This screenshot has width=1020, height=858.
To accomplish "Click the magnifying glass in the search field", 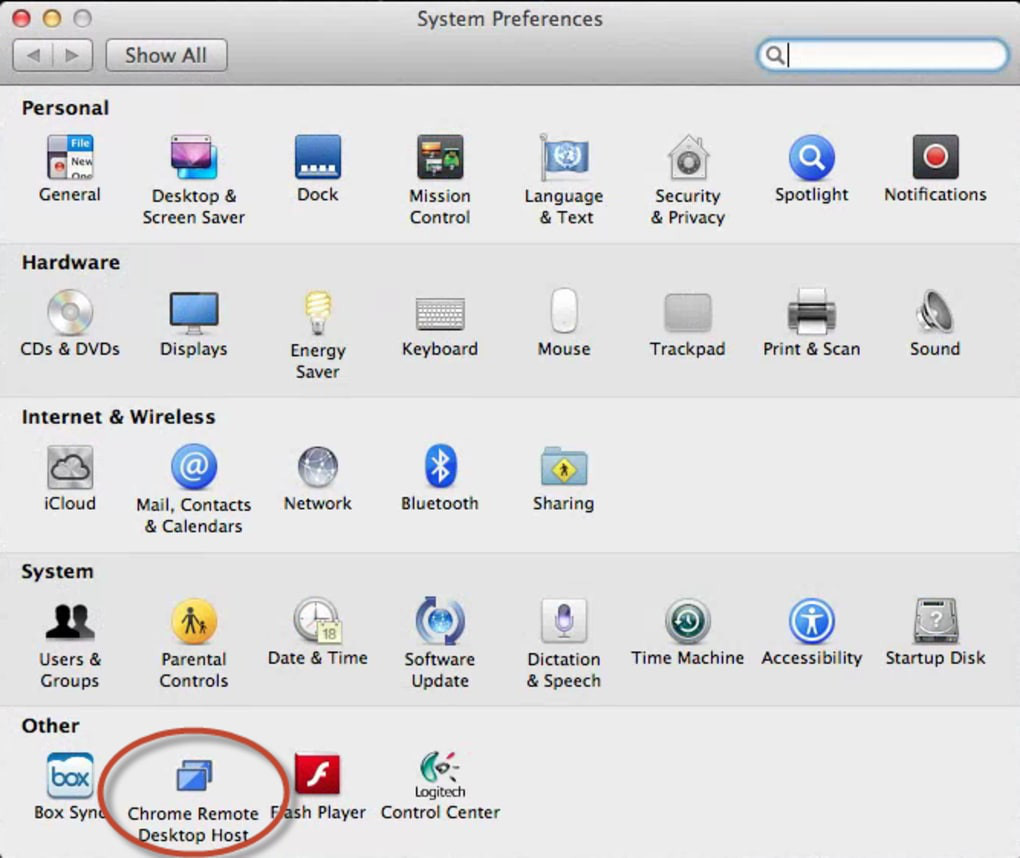I will [x=774, y=55].
